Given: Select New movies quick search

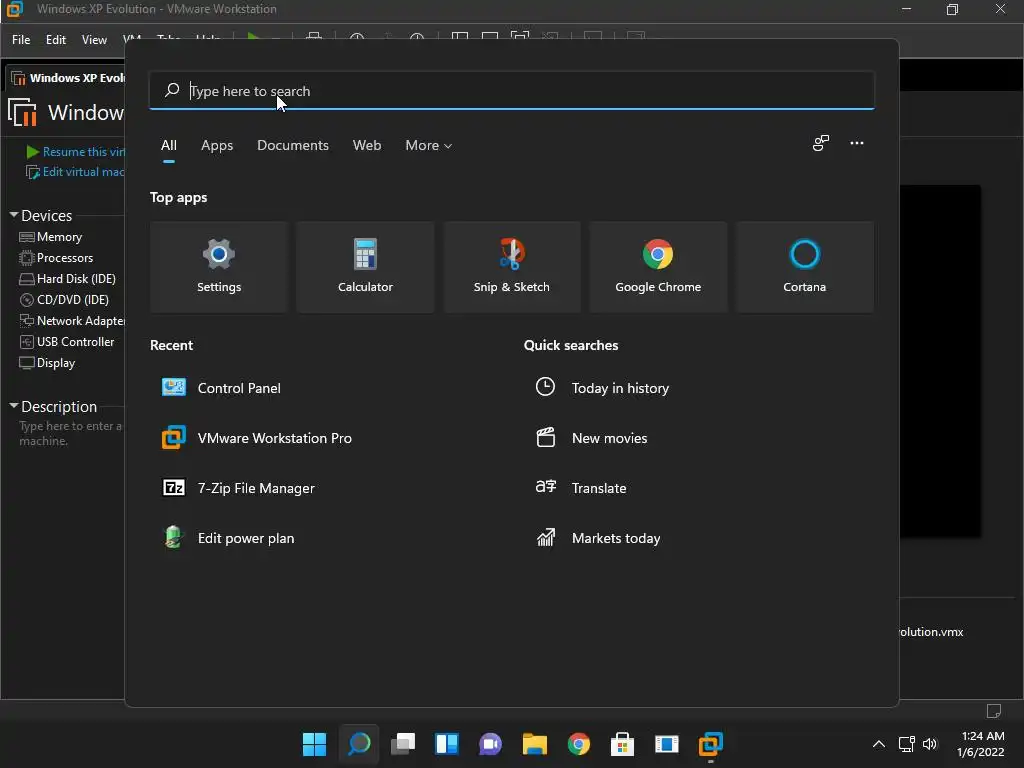Looking at the screenshot, I should tap(592, 438).
